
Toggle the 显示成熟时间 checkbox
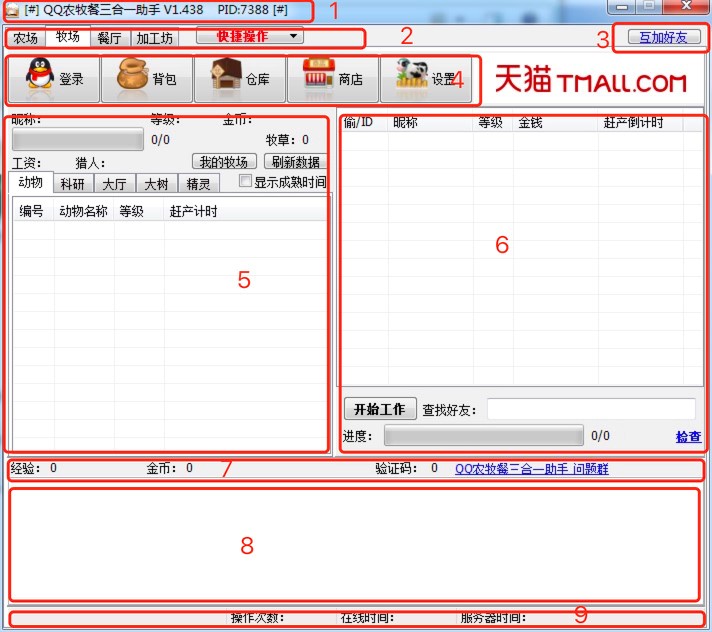coord(245,181)
